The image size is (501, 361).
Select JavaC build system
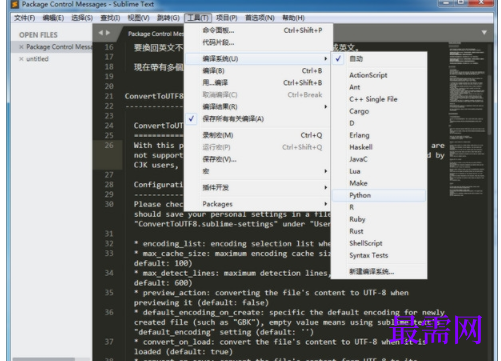(379, 159)
